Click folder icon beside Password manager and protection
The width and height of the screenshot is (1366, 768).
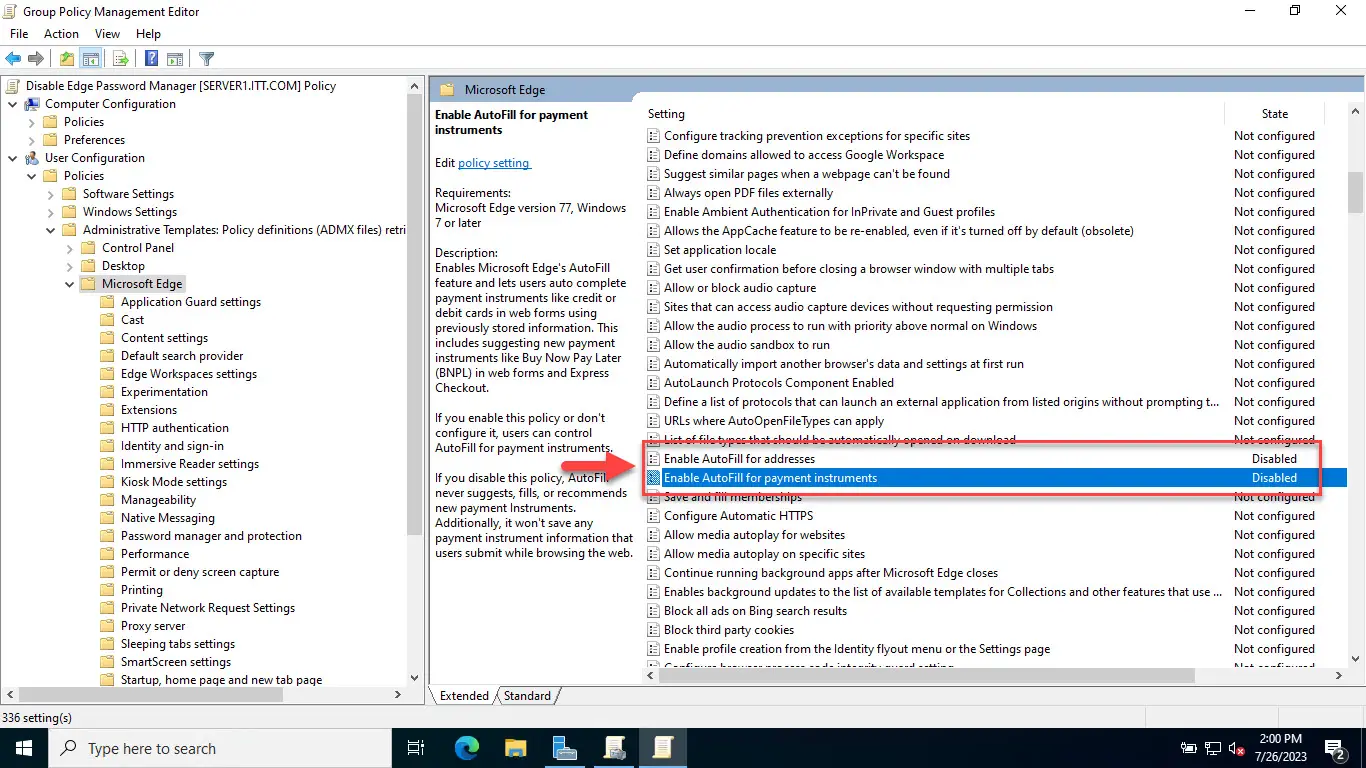108,536
